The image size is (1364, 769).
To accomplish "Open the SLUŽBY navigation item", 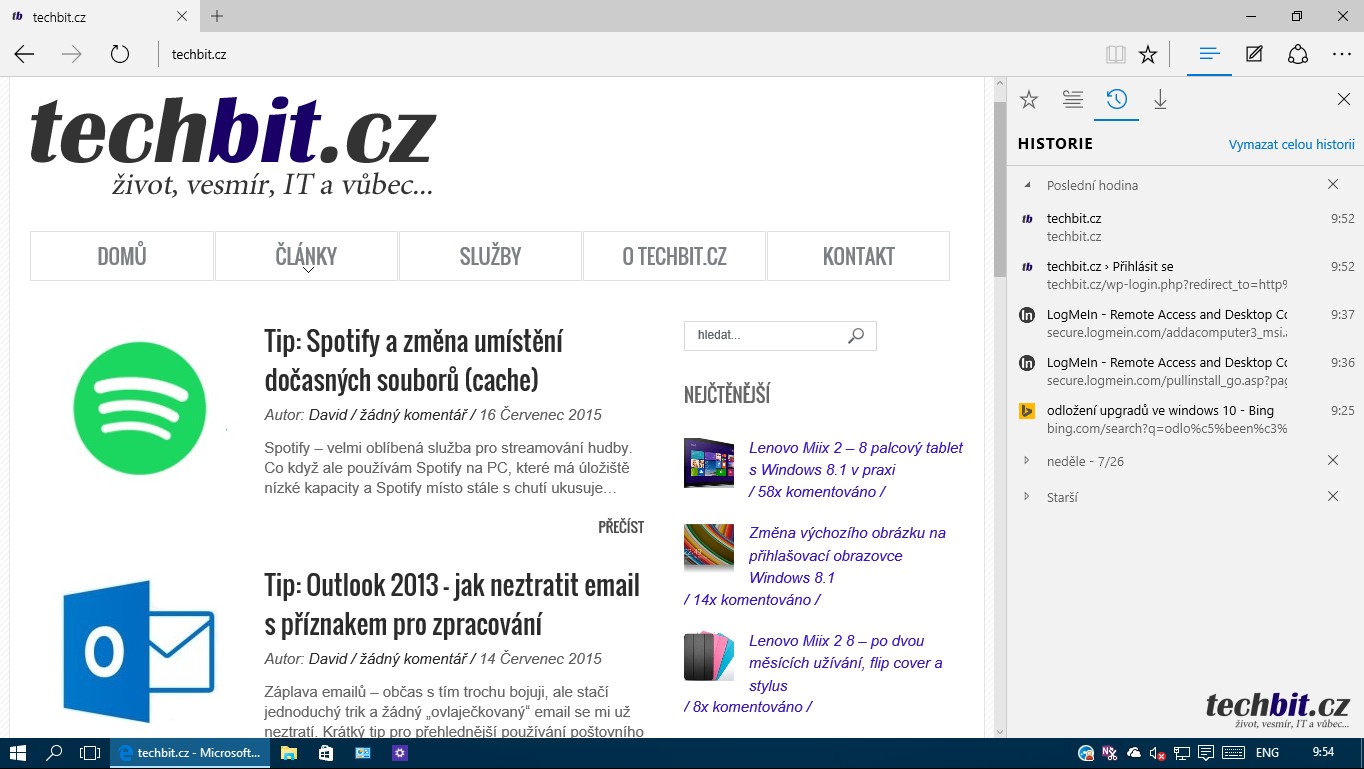I will (x=490, y=256).
